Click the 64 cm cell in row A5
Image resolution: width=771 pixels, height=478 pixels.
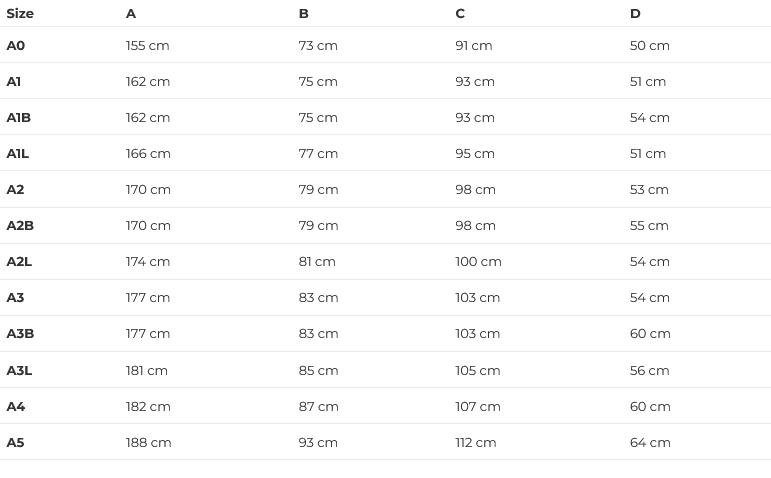tap(650, 442)
